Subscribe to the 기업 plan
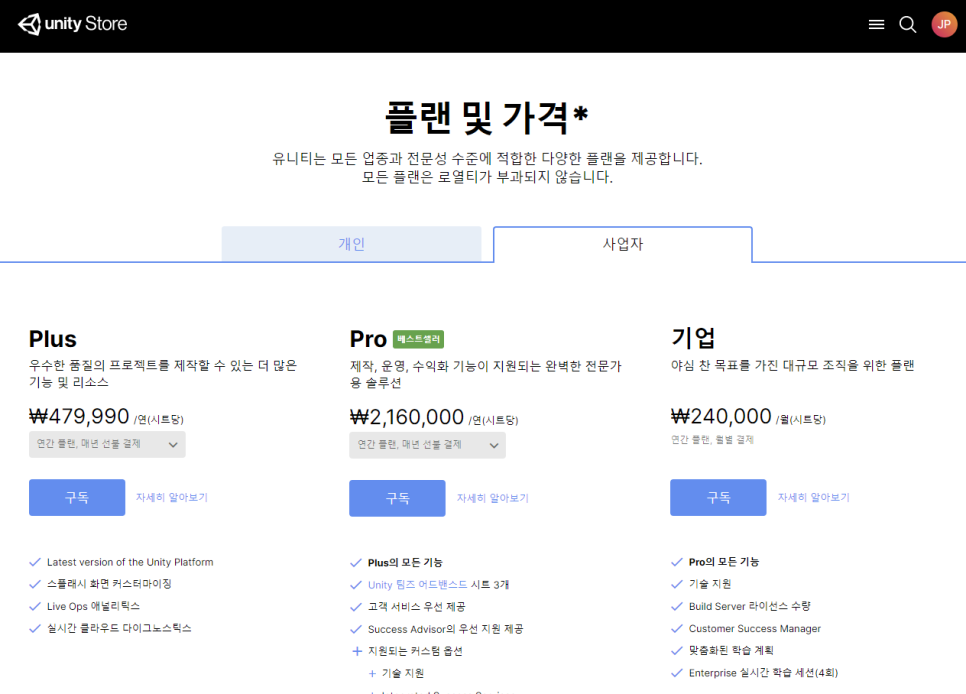 (x=718, y=497)
